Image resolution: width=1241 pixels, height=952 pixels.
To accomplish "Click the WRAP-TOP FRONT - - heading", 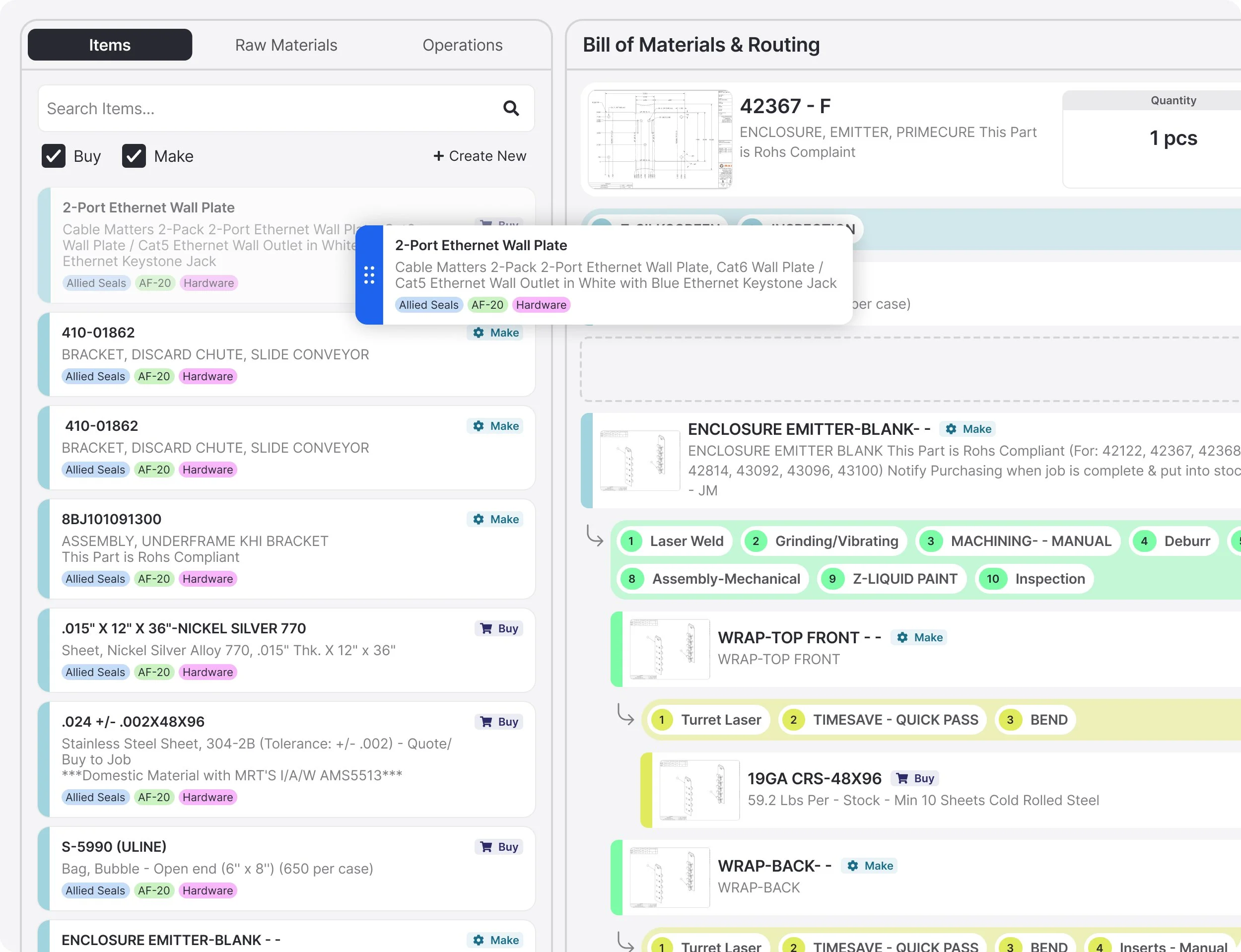I will [800, 637].
